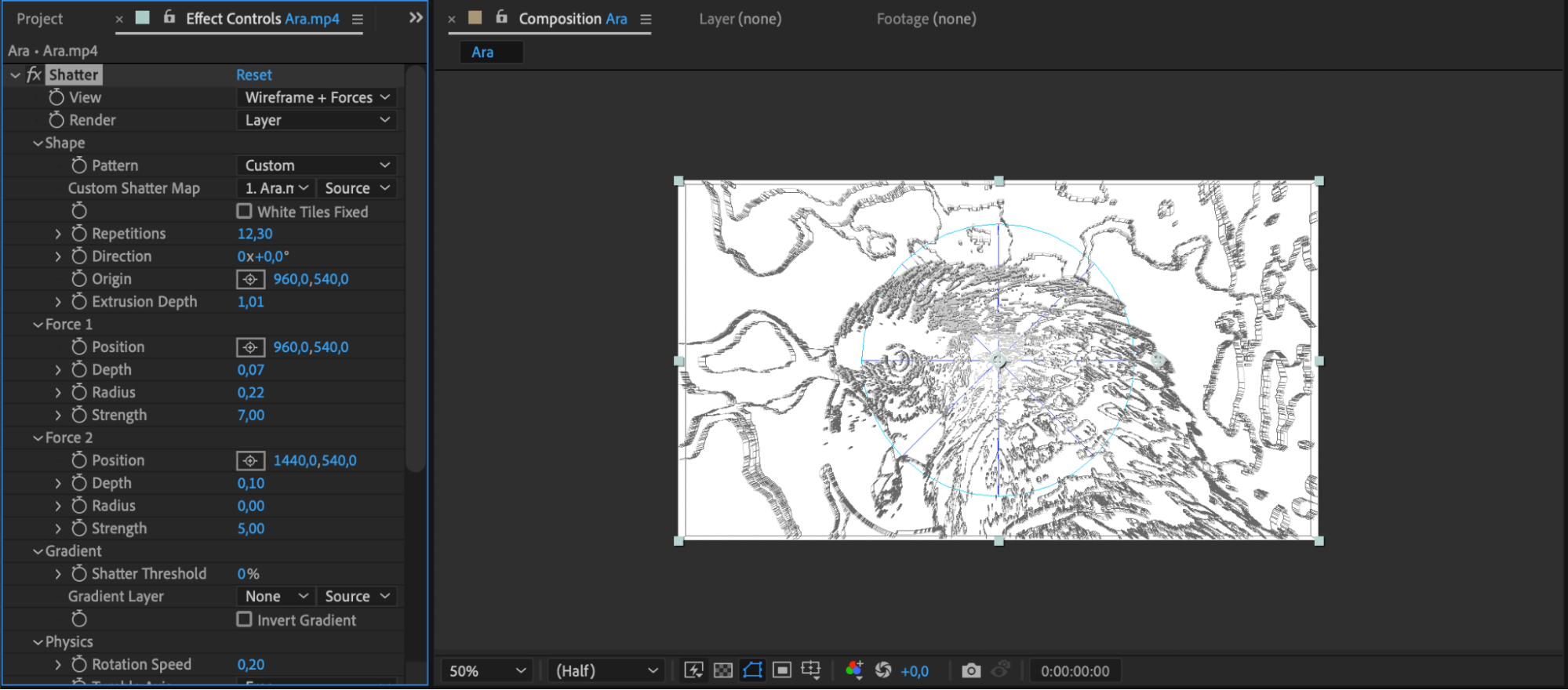1568x690 pixels.
Task: Click the Force 1 Position crosshair button
Action: click(x=250, y=347)
